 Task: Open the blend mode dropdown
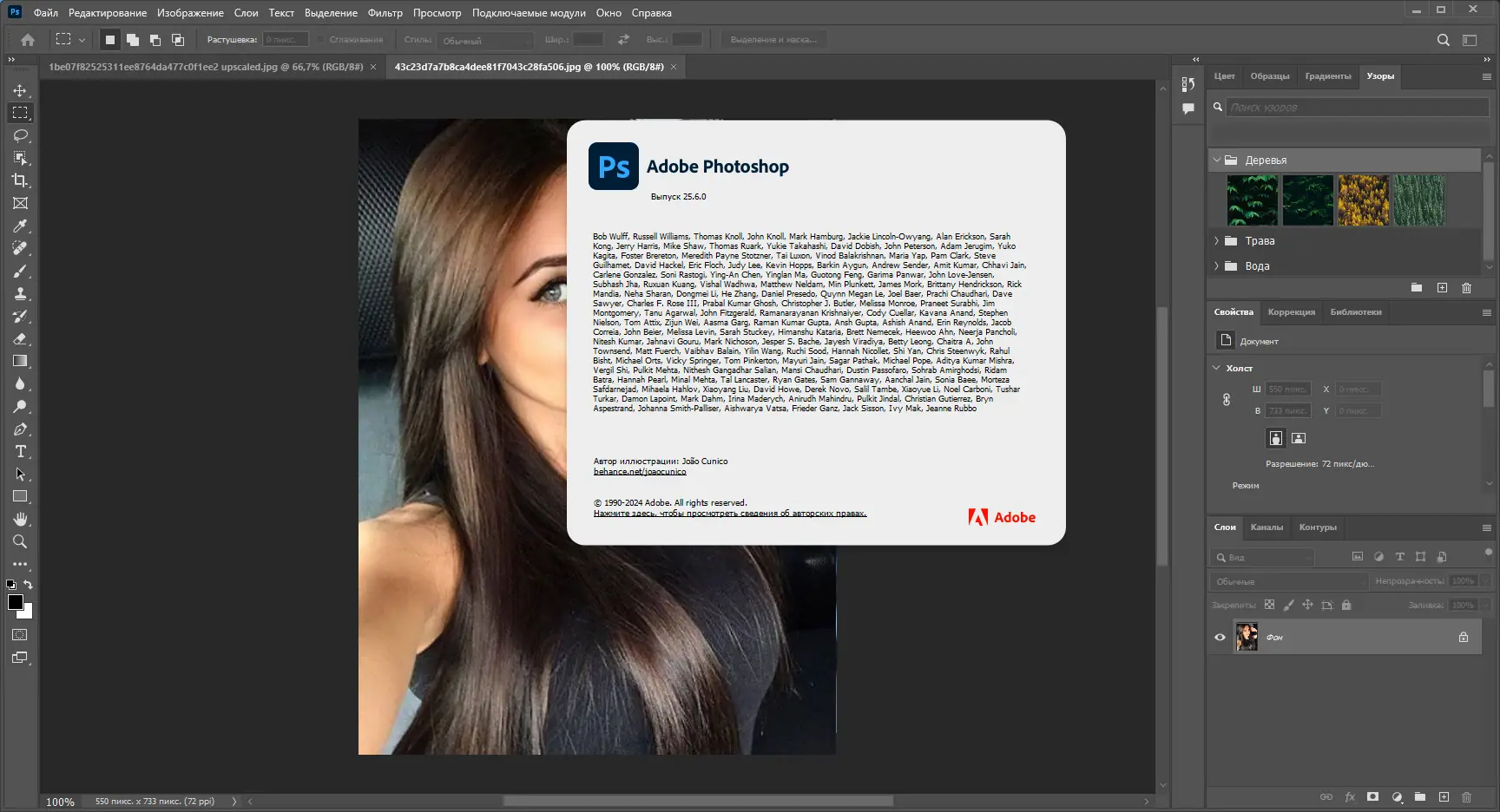[x=1287, y=581]
